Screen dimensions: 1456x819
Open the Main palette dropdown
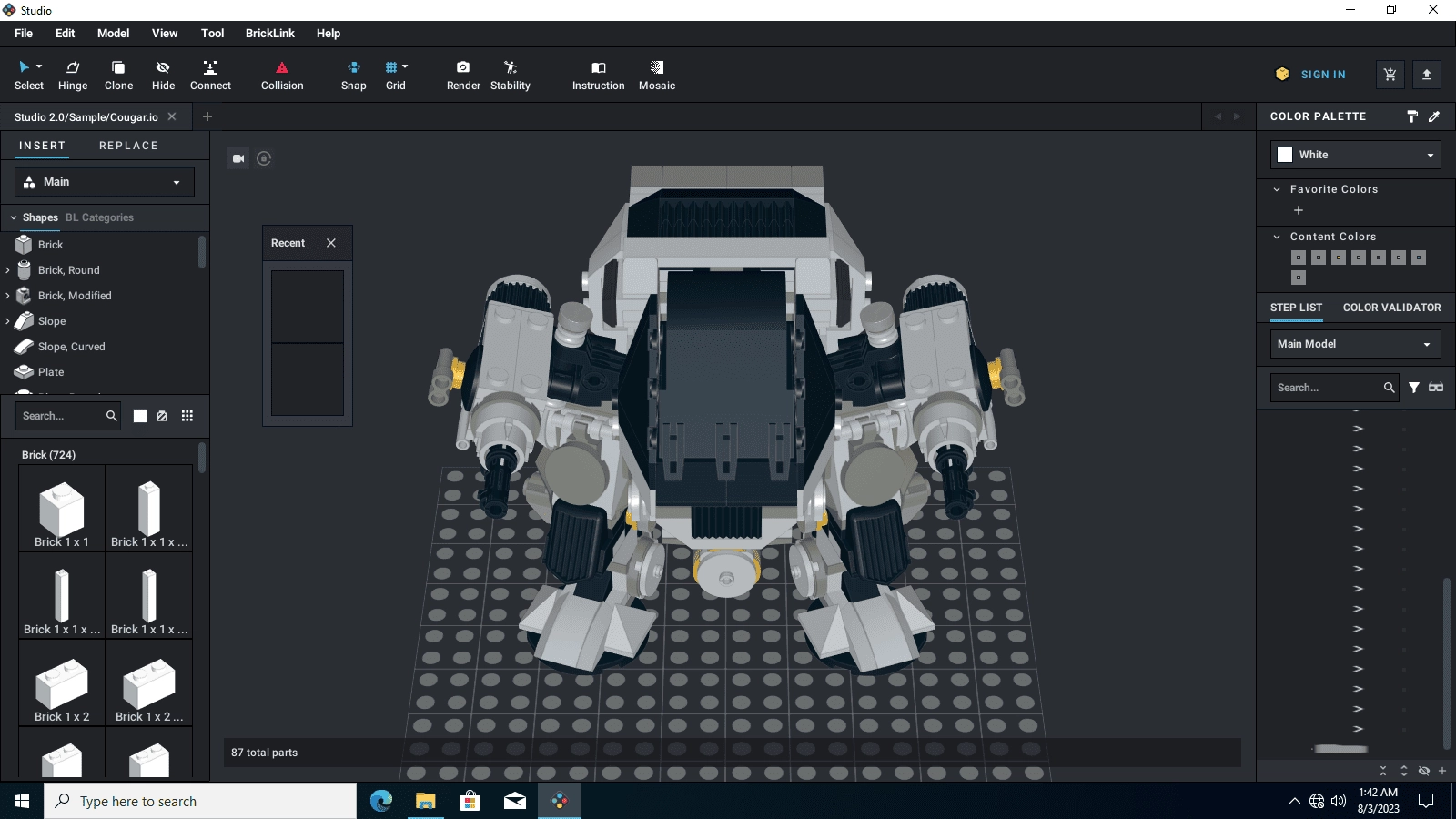(x=105, y=182)
